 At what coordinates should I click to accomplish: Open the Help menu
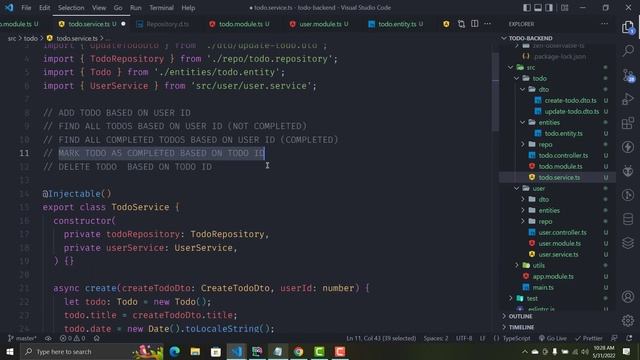(x=188, y=8)
